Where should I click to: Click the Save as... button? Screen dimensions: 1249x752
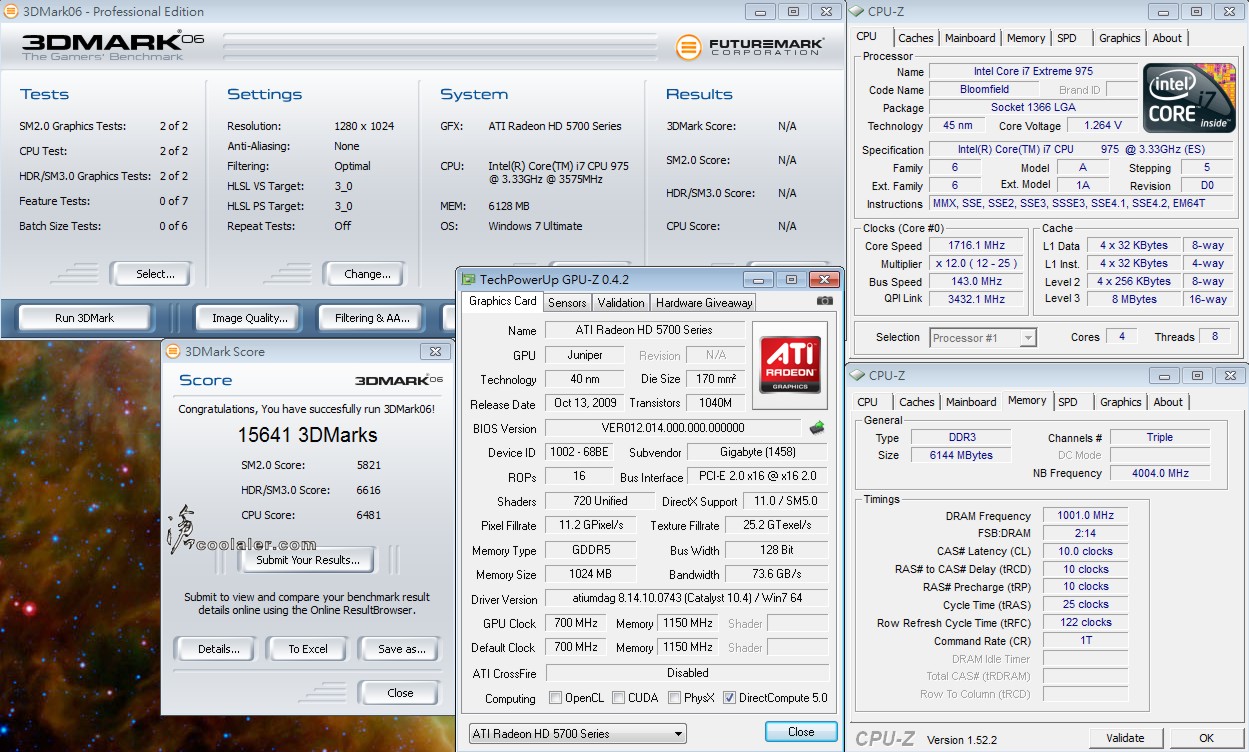coord(401,649)
